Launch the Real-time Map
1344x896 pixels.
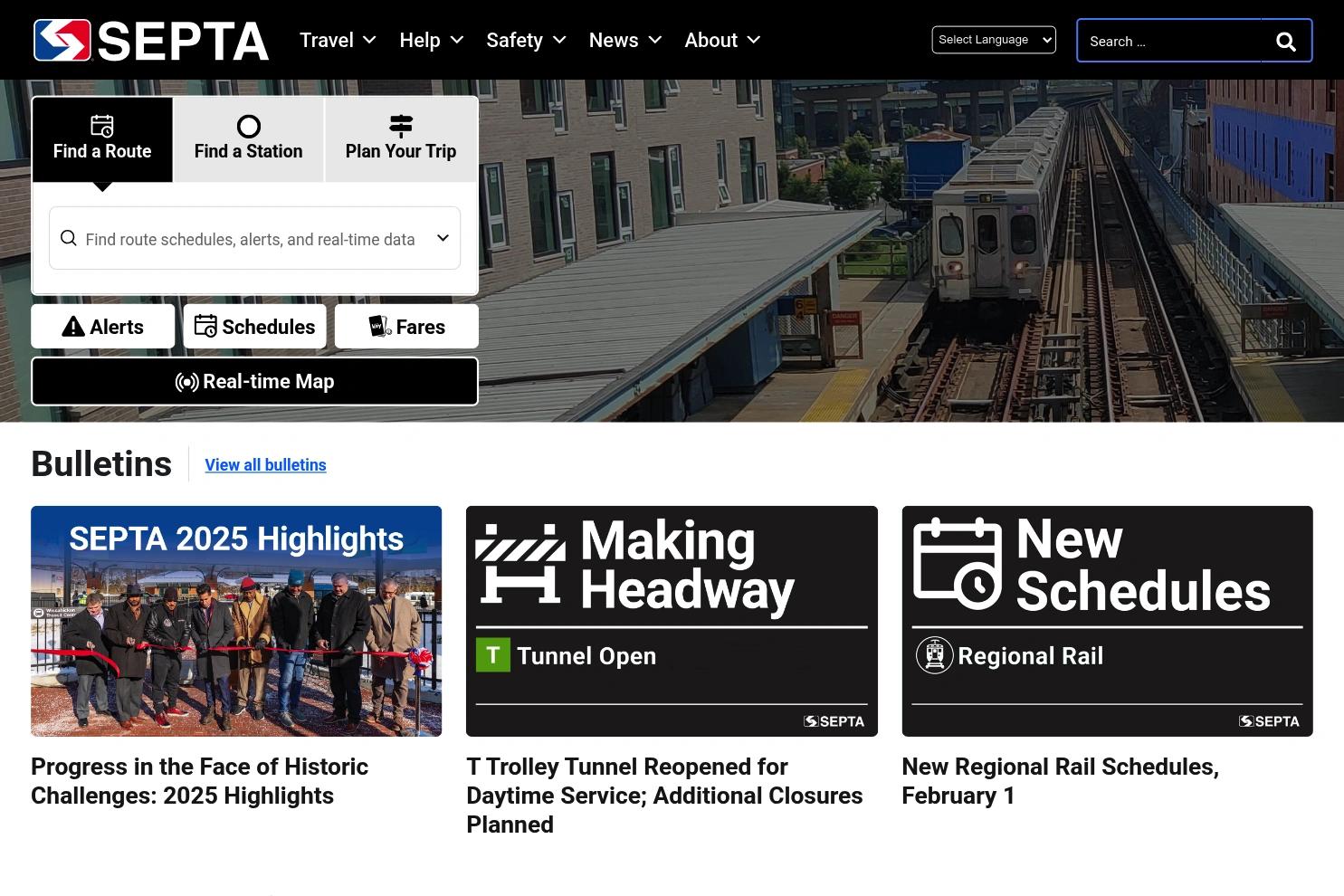[255, 382]
